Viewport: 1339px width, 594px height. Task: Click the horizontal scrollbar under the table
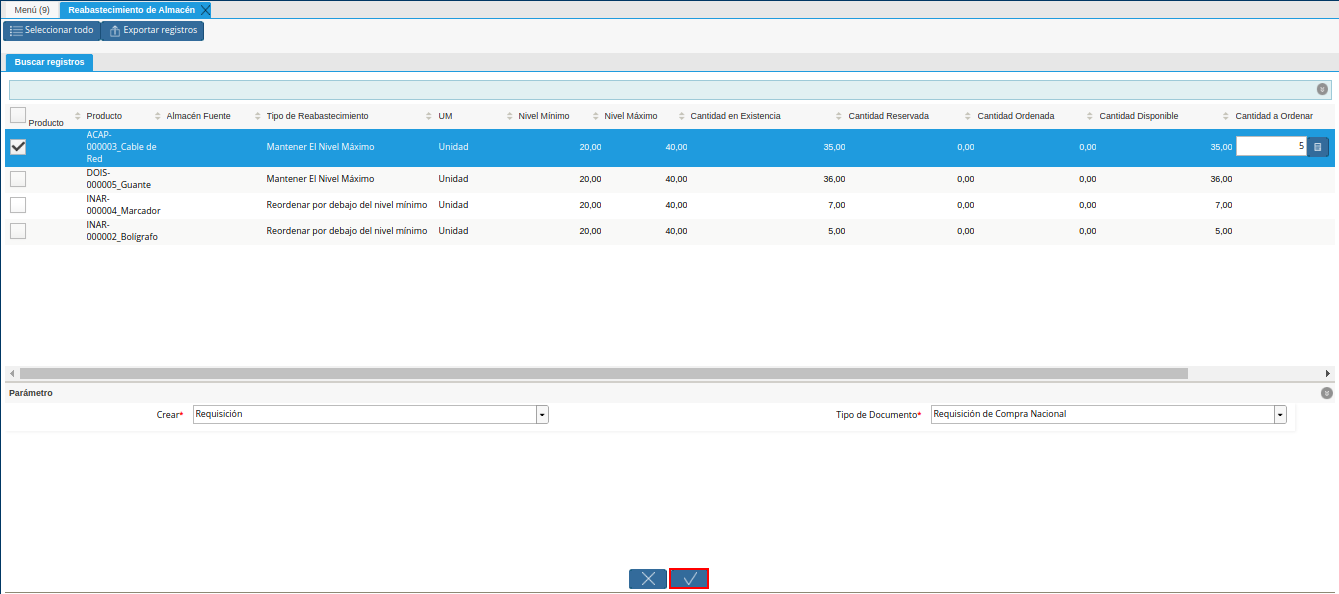point(600,373)
